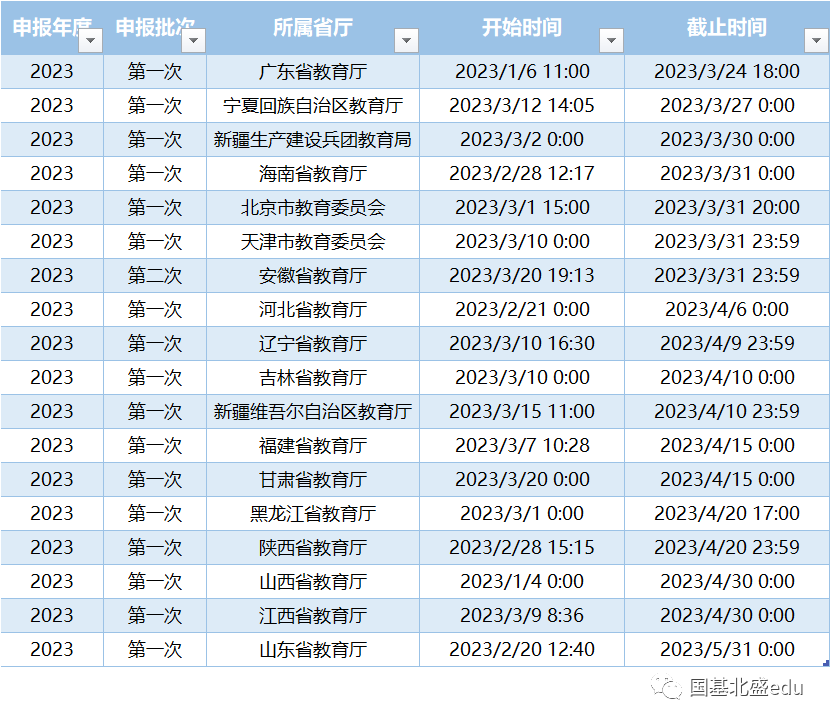The height and width of the screenshot is (723, 830).
Task: Select the 申报批次 column header
Action: pyautogui.click(x=150, y=28)
